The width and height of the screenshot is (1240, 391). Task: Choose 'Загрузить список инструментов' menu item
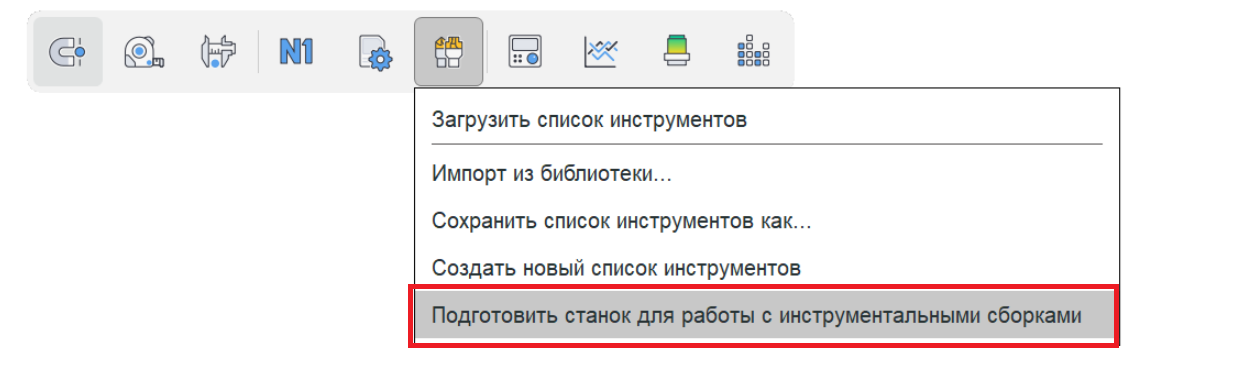point(767,121)
